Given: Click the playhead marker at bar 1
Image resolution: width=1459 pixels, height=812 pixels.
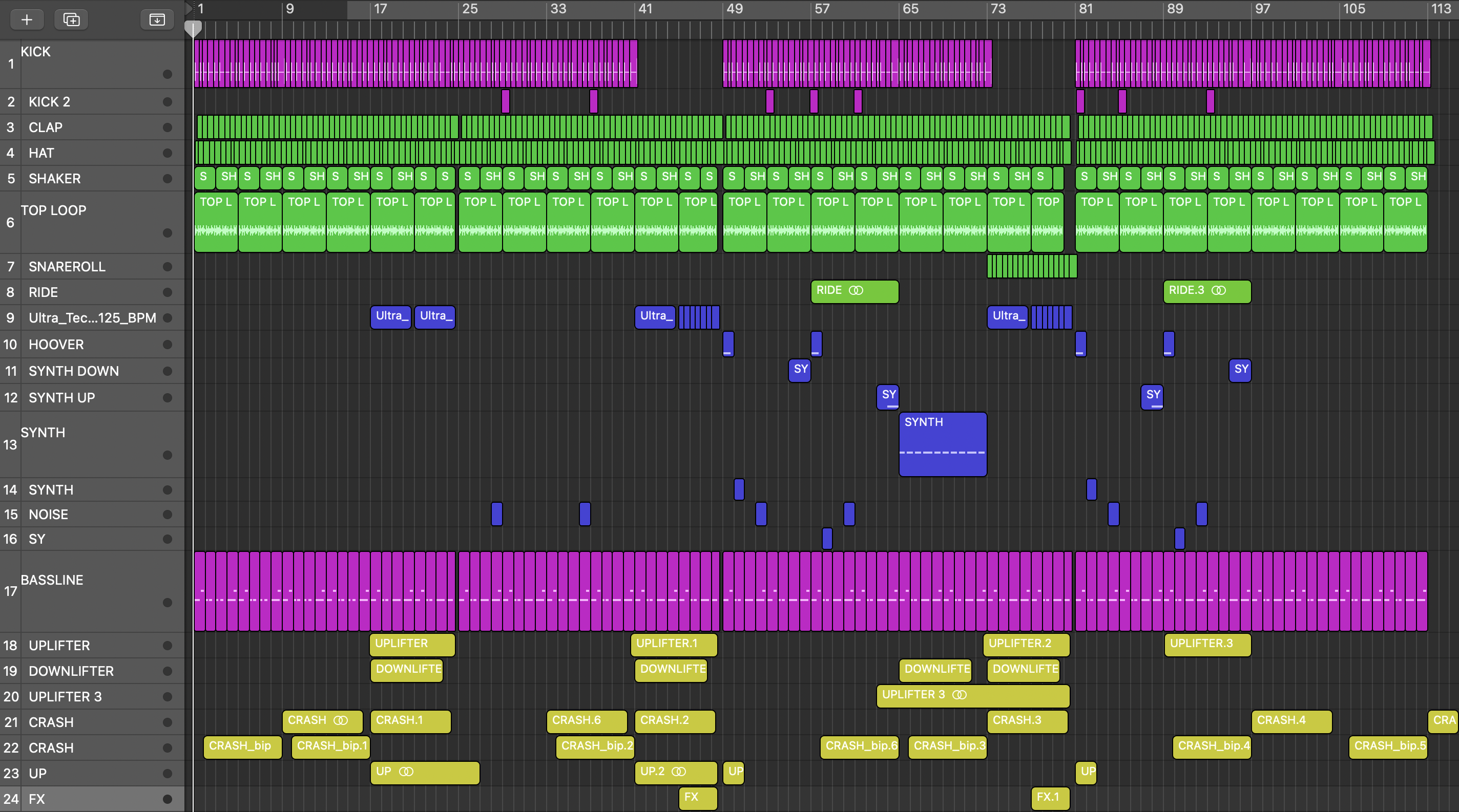Looking at the screenshot, I should pyautogui.click(x=193, y=28).
